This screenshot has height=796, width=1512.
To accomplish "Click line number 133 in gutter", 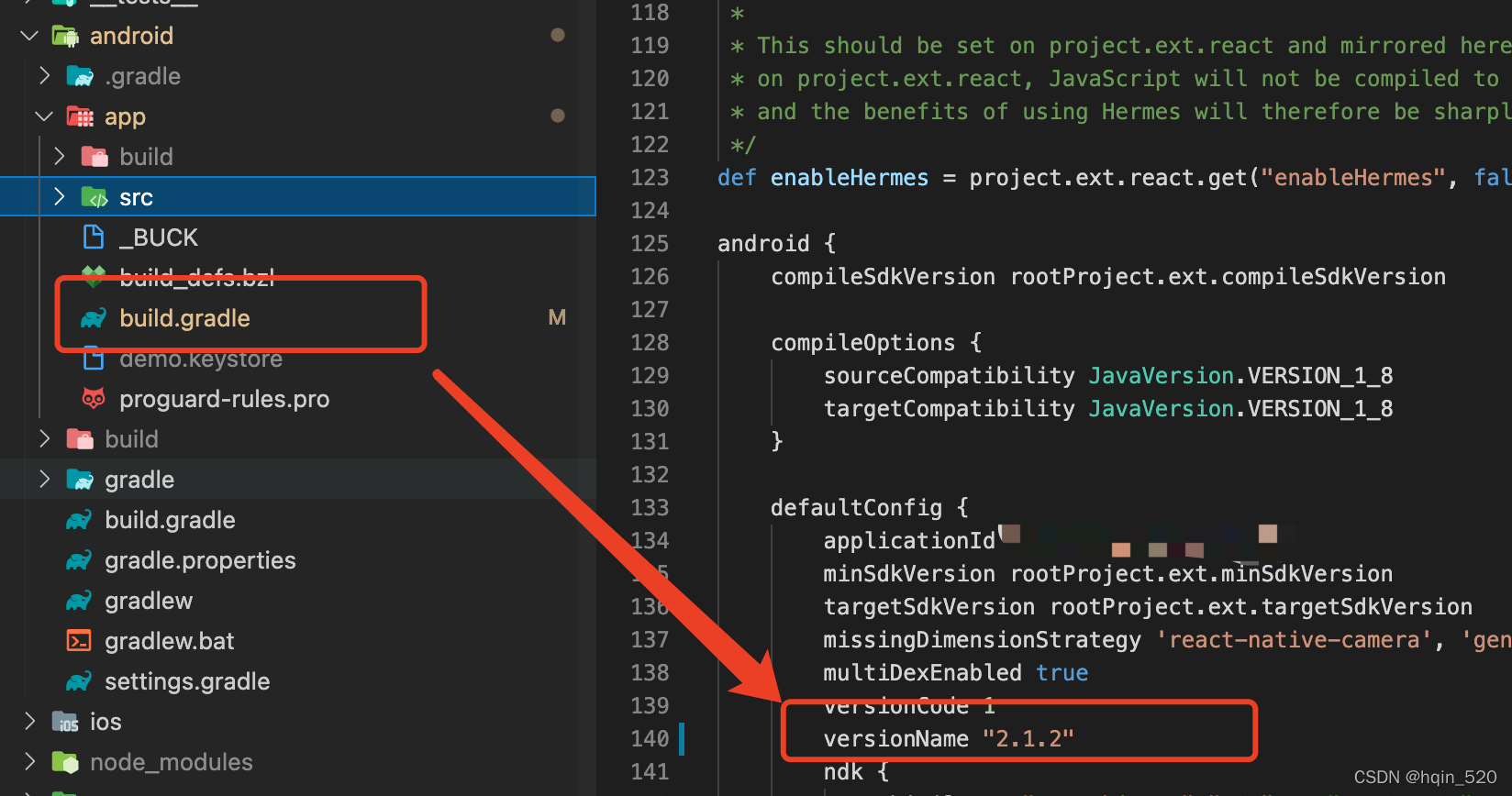I will point(650,508).
